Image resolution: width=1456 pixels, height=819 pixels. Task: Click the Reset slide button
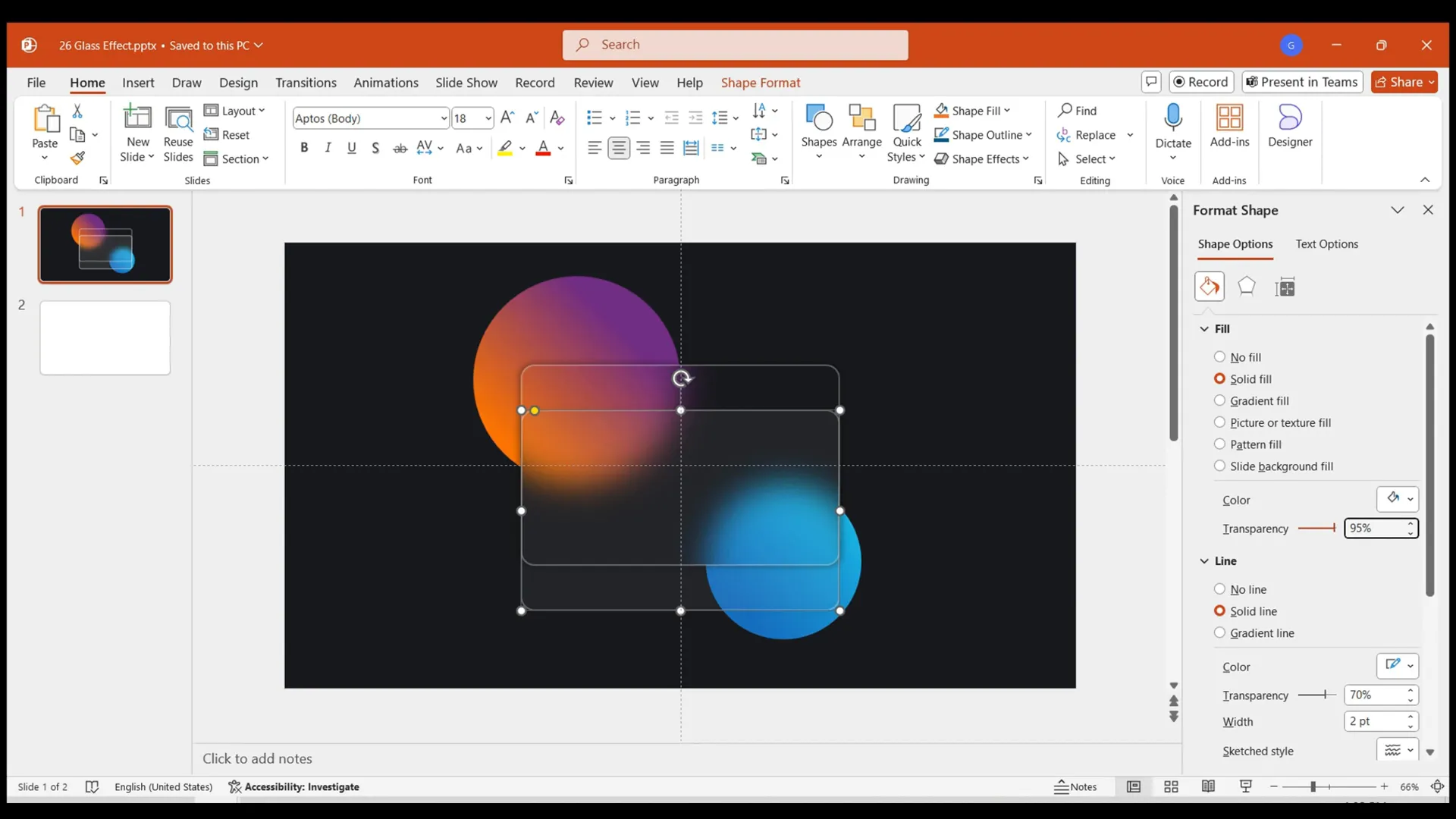pos(227,135)
